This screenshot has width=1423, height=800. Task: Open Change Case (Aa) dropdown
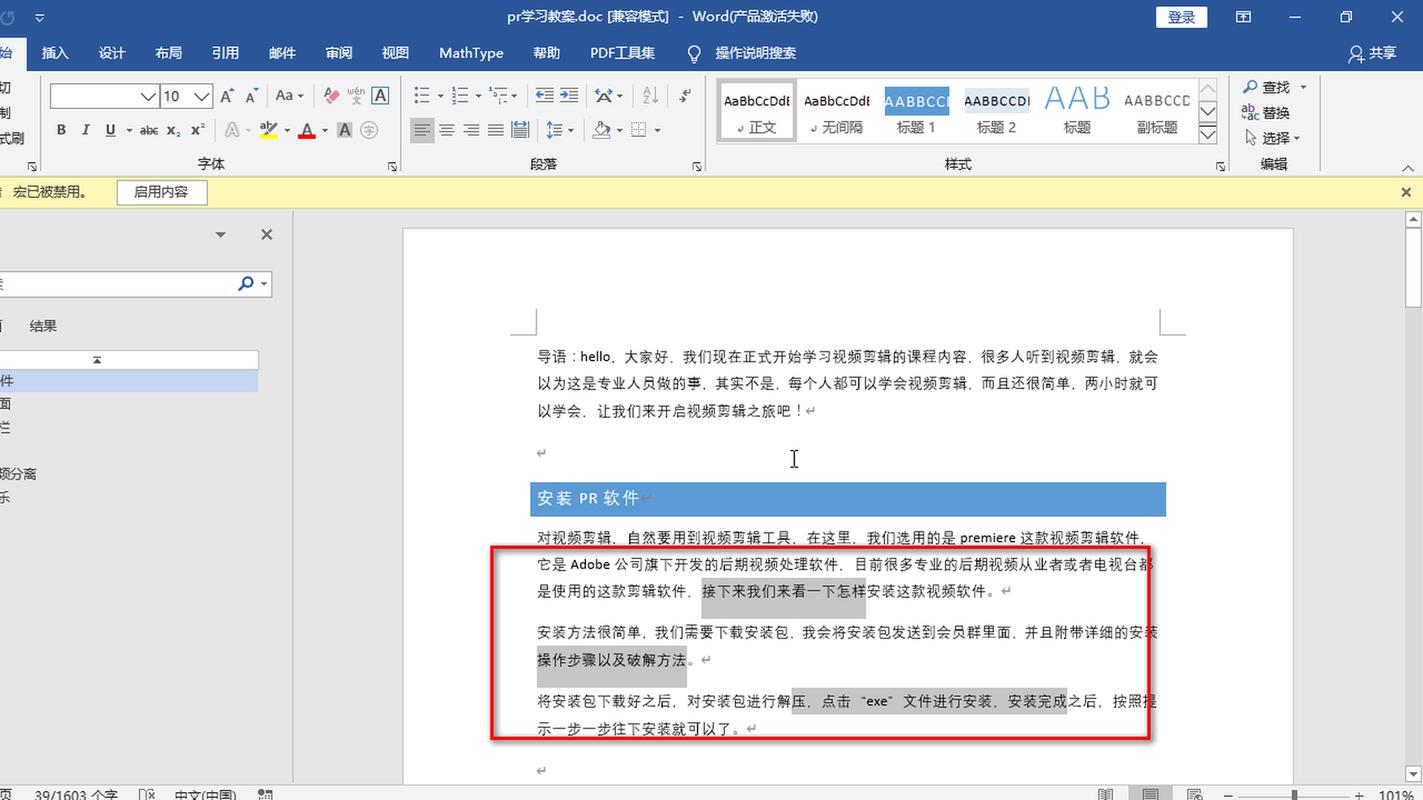(x=289, y=96)
